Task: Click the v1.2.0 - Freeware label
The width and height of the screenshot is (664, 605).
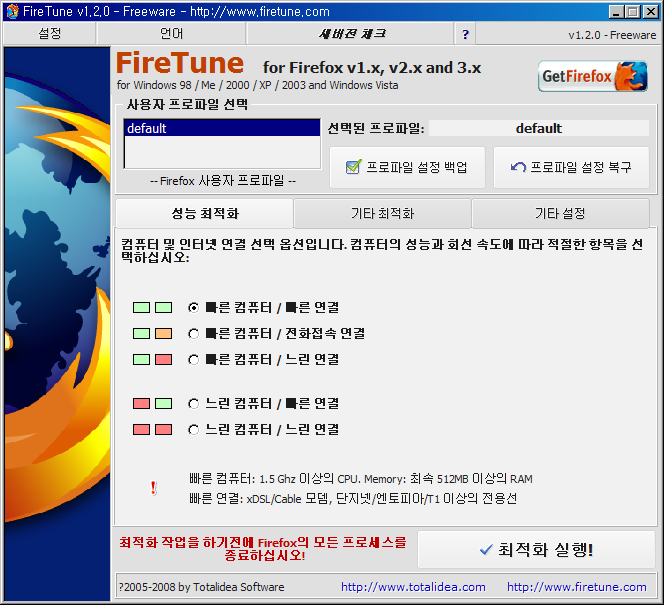Action: coord(612,35)
